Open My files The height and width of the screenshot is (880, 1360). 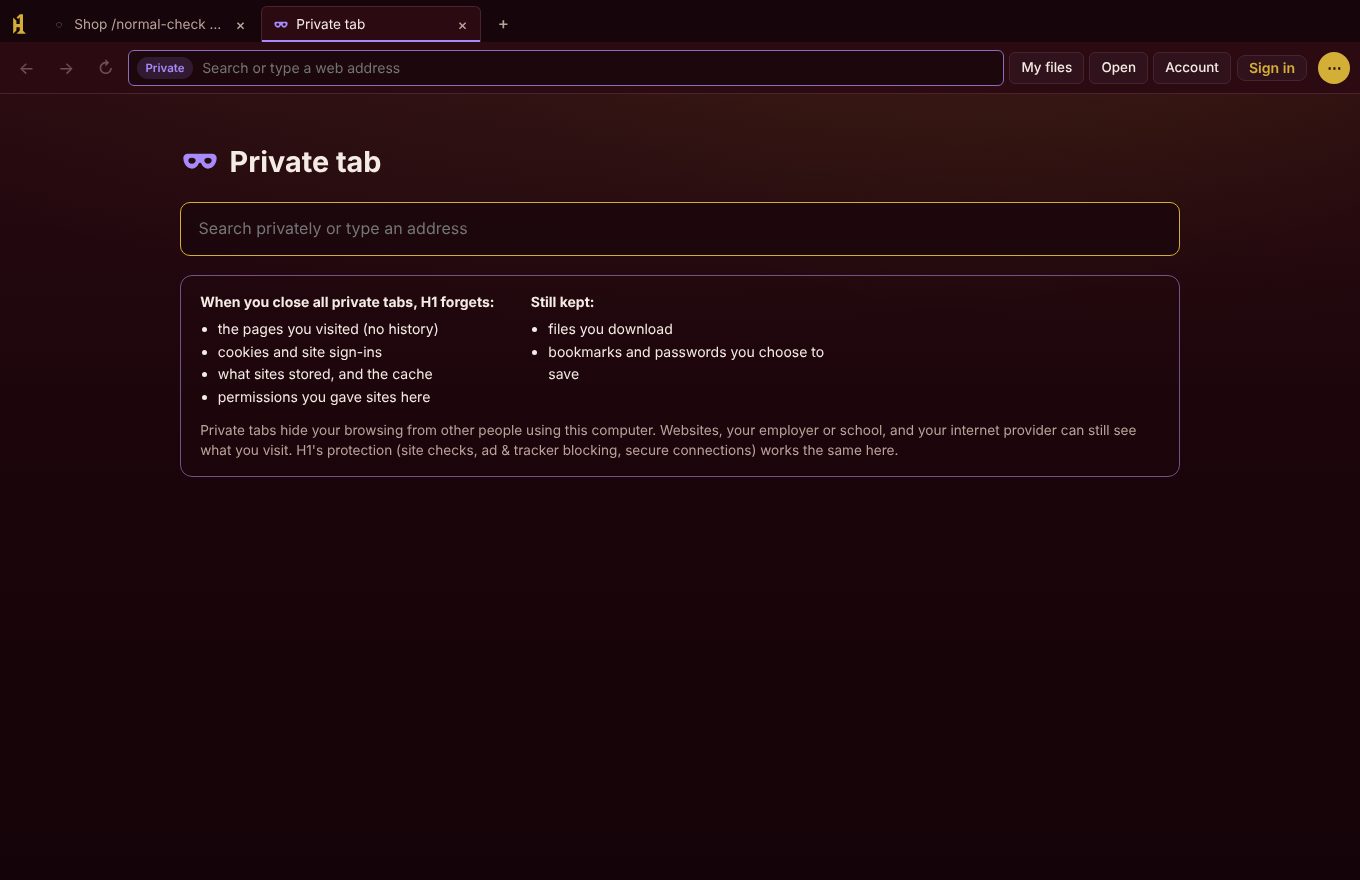1046,68
